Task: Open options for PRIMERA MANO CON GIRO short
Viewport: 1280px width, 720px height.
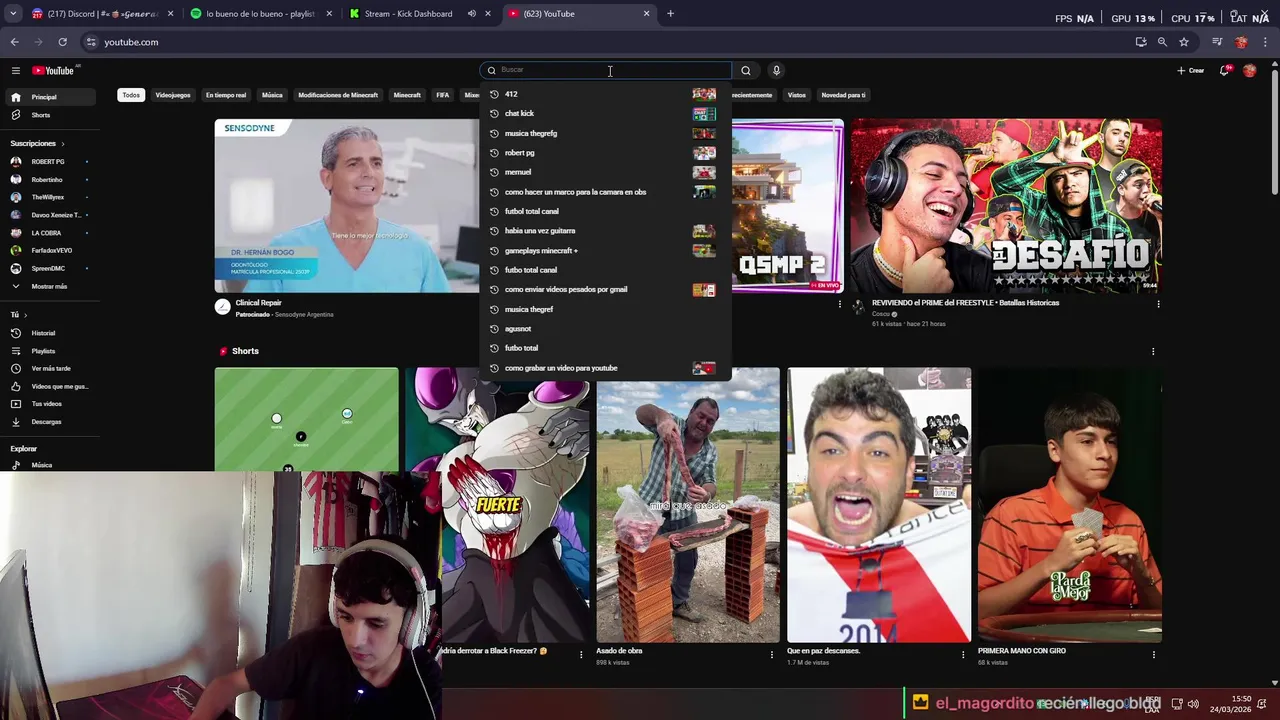Action: click(x=1153, y=654)
